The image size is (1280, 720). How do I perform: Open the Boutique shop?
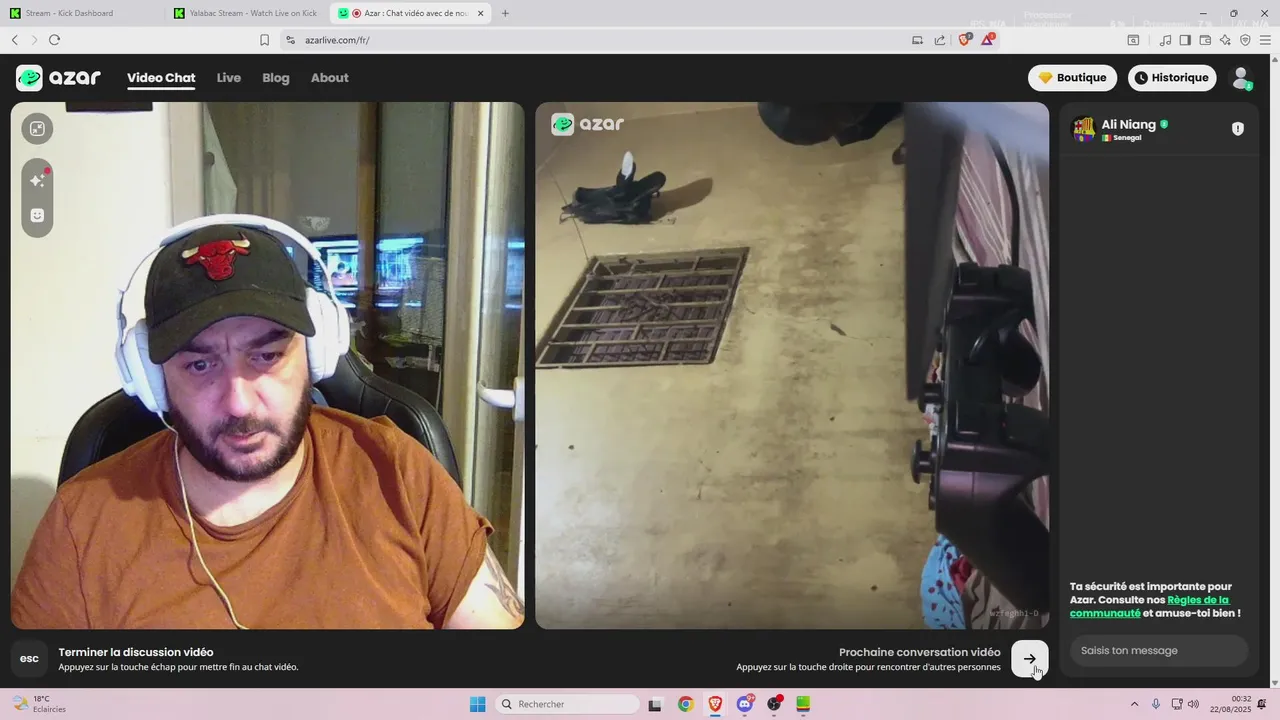(1072, 78)
